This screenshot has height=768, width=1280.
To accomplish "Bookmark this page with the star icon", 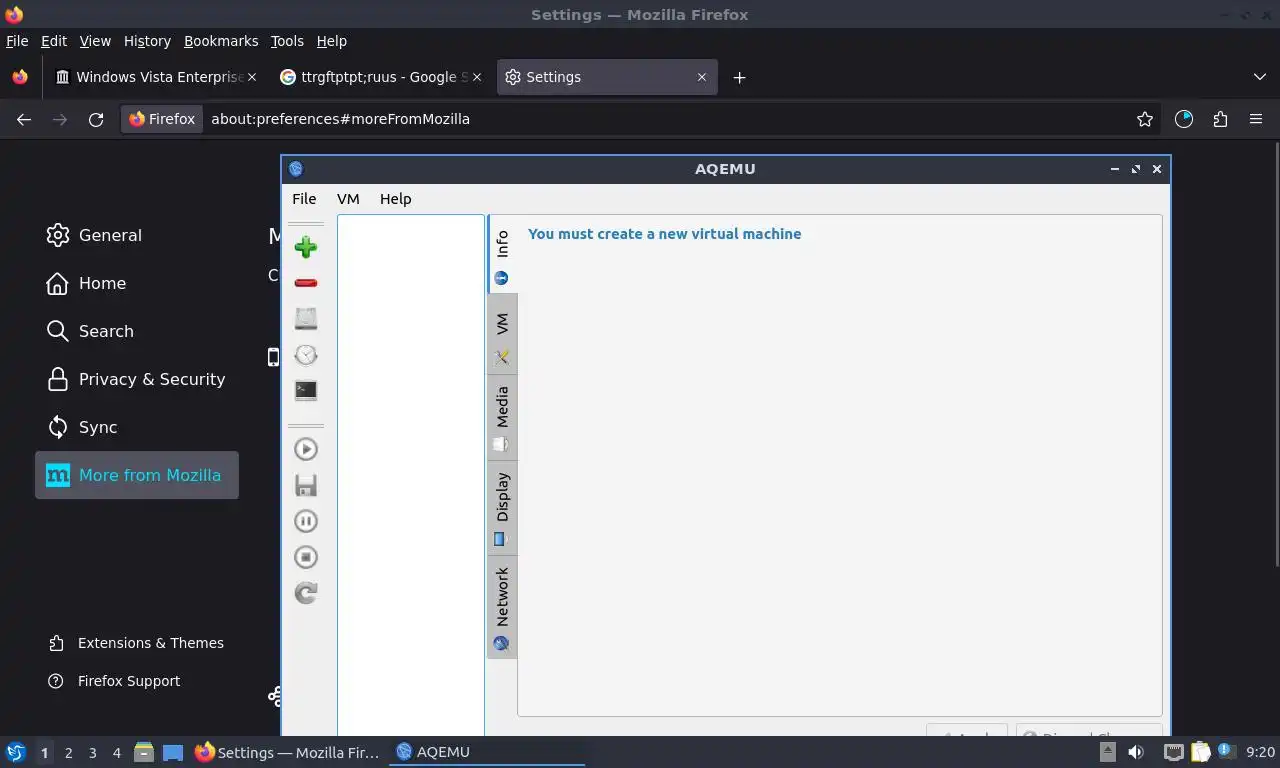I will [x=1145, y=119].
